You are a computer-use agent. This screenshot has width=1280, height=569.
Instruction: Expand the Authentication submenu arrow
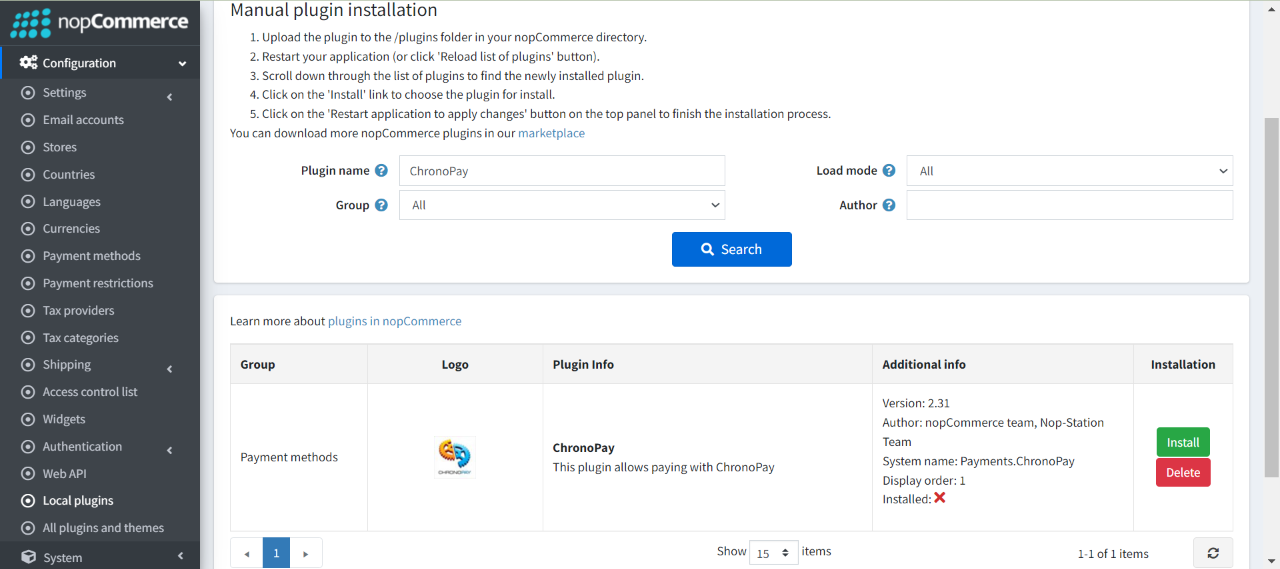pos(170,451)
